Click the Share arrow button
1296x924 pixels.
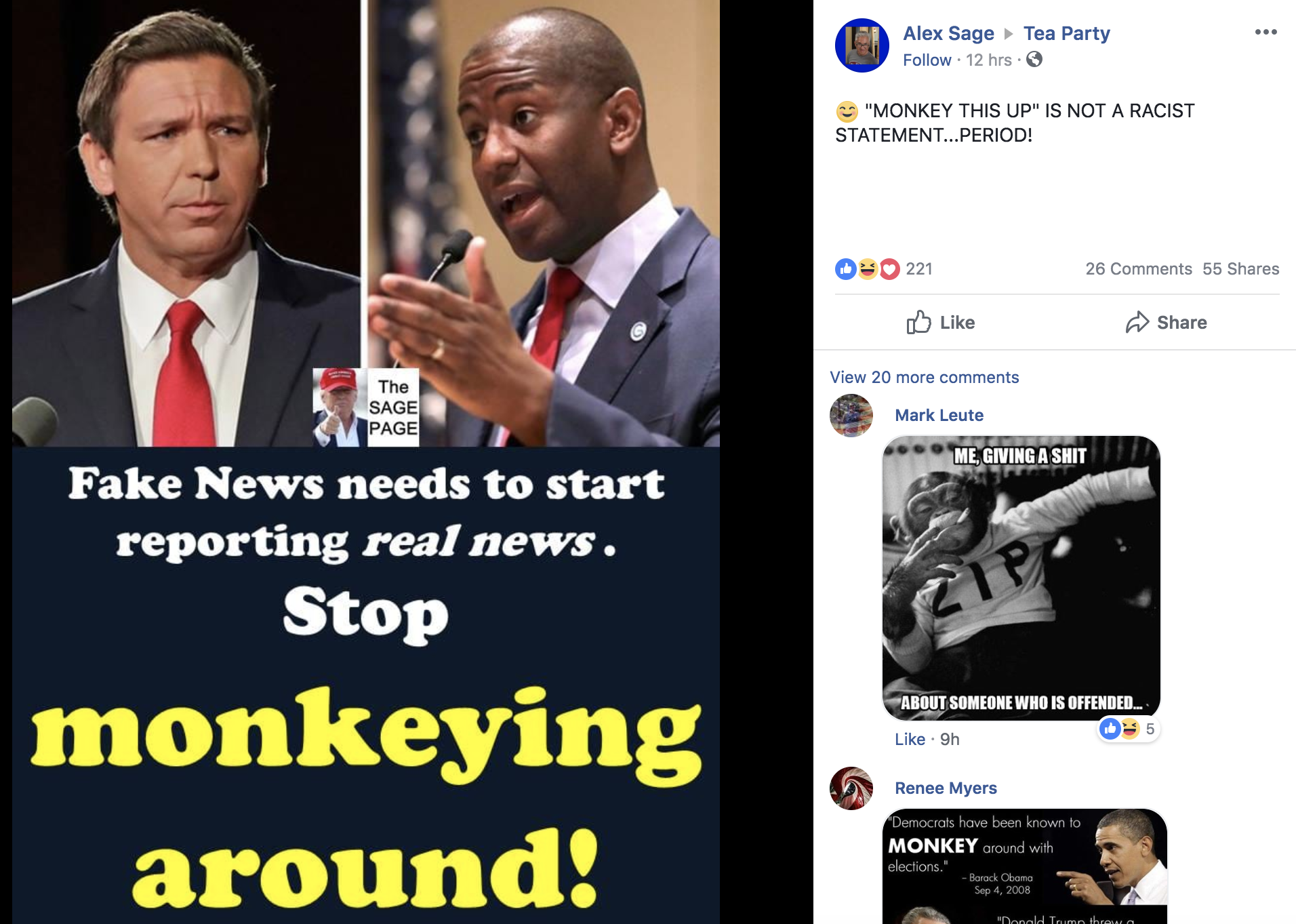[x=1166, y=323]
